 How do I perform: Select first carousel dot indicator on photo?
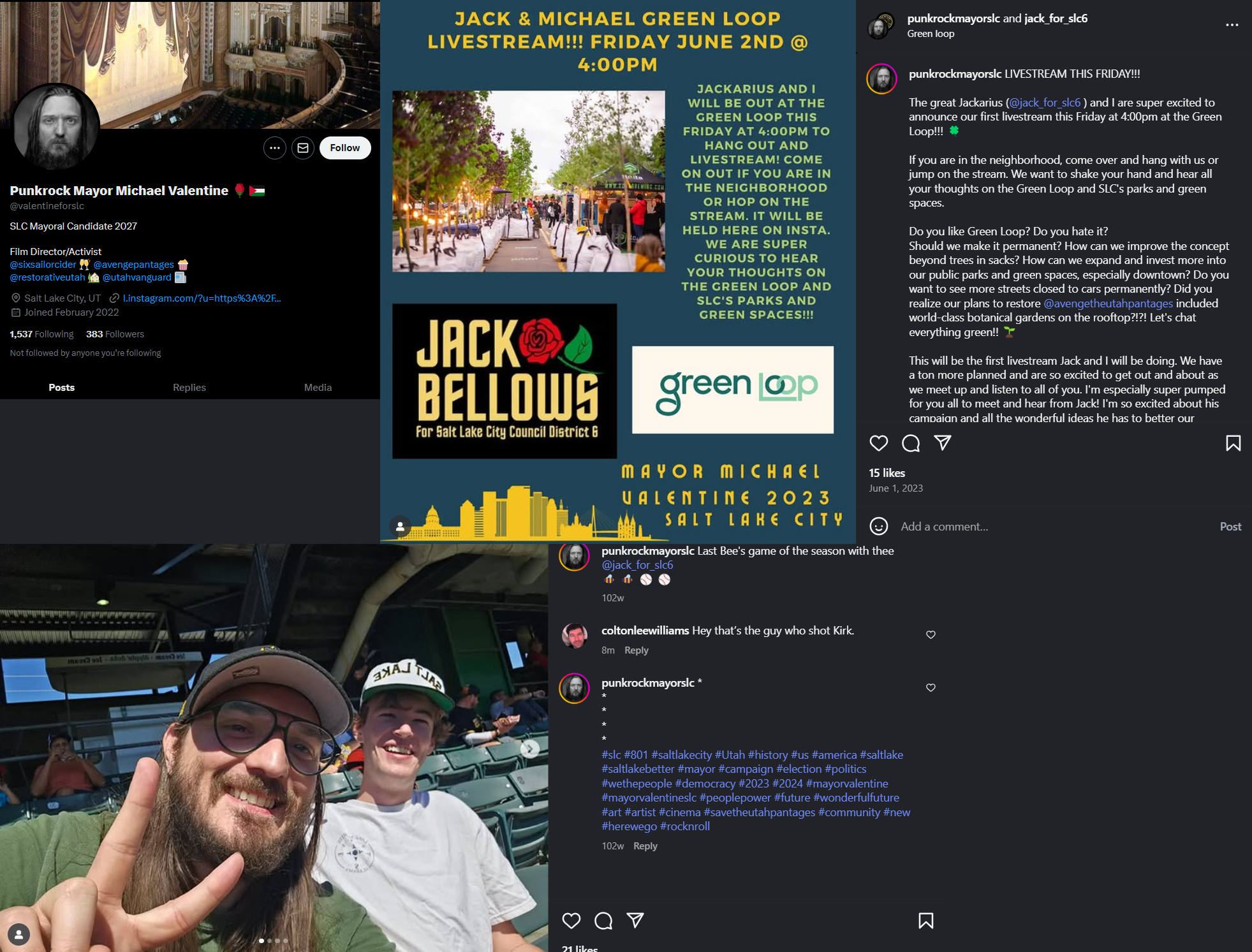point(261,941)
